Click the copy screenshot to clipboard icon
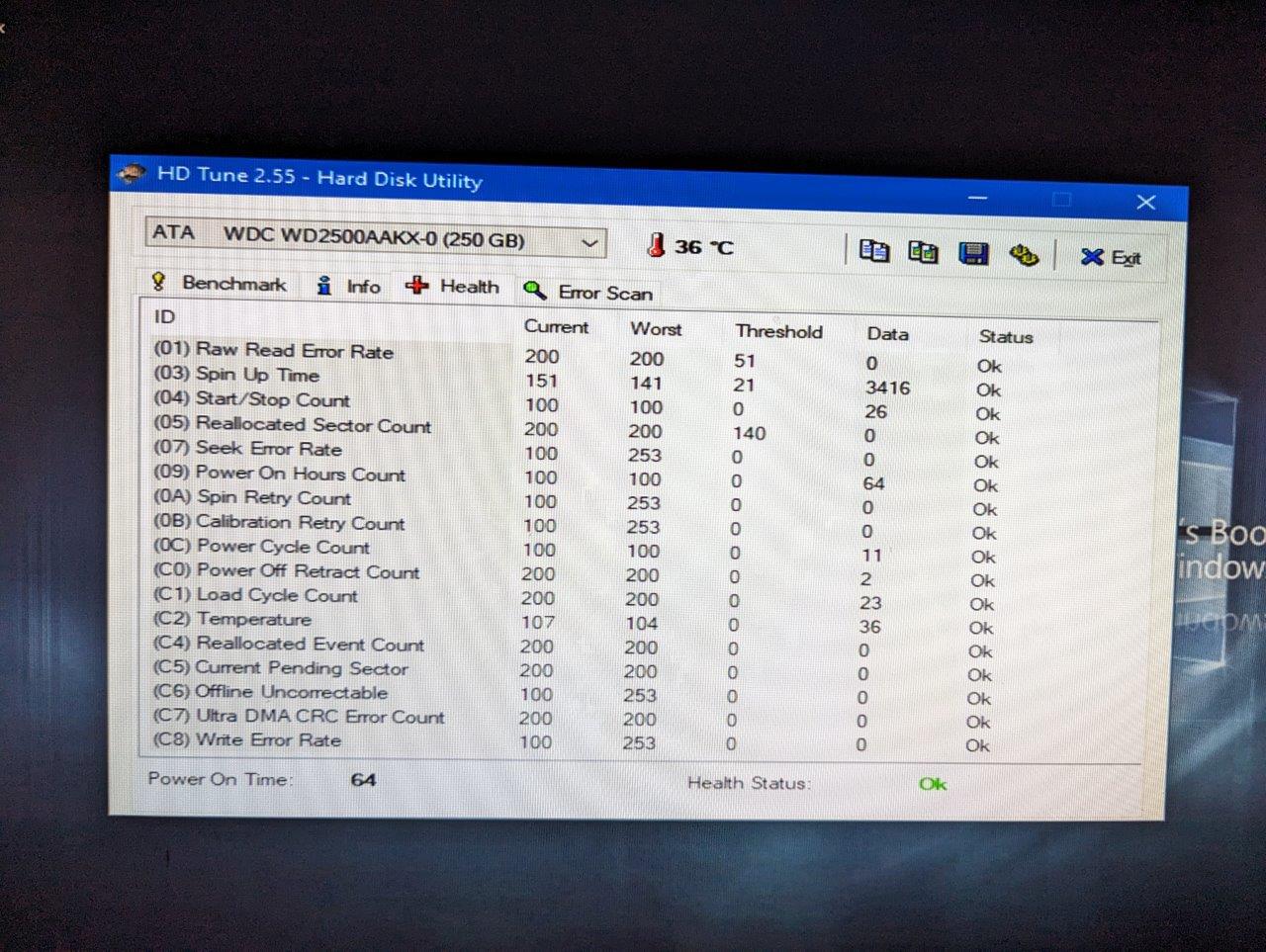 923,252
